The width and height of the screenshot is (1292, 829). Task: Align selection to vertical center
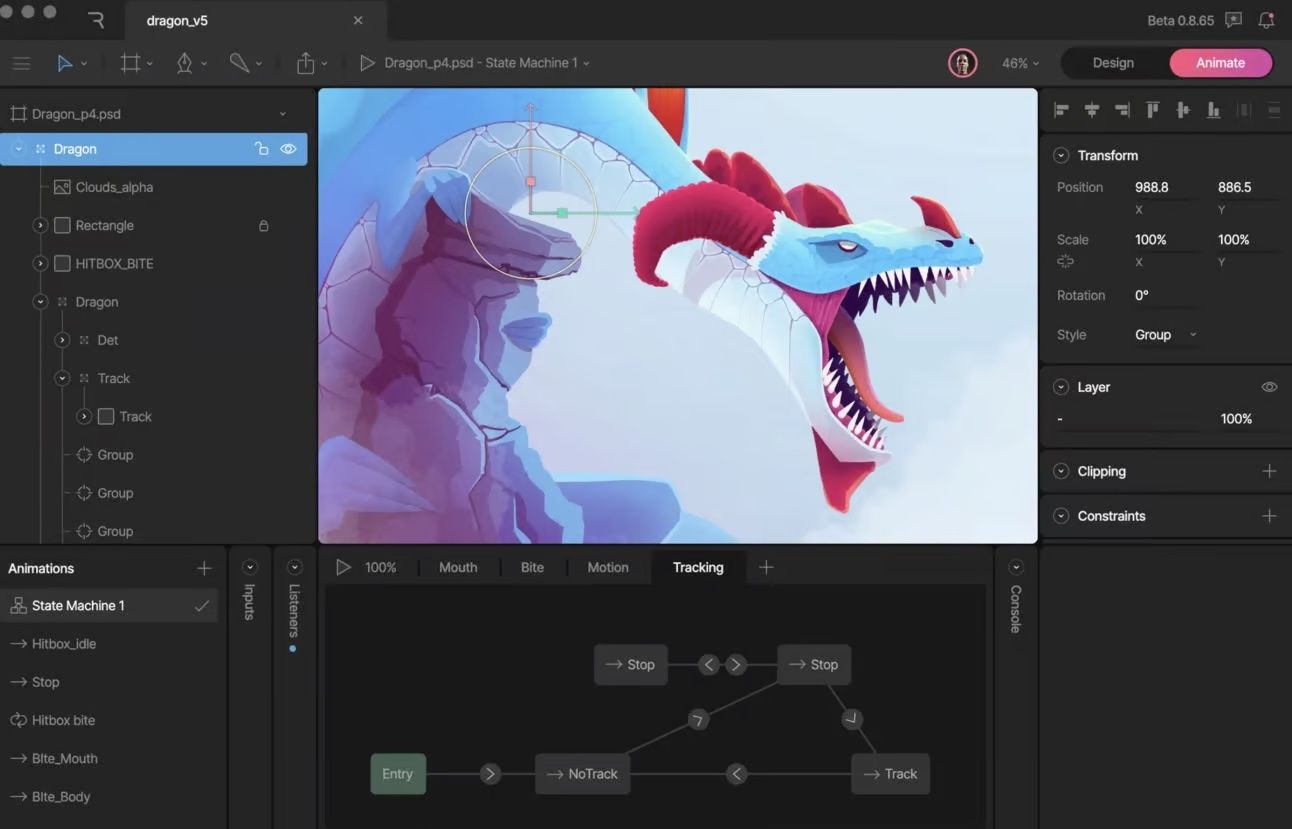[1183, 110]
